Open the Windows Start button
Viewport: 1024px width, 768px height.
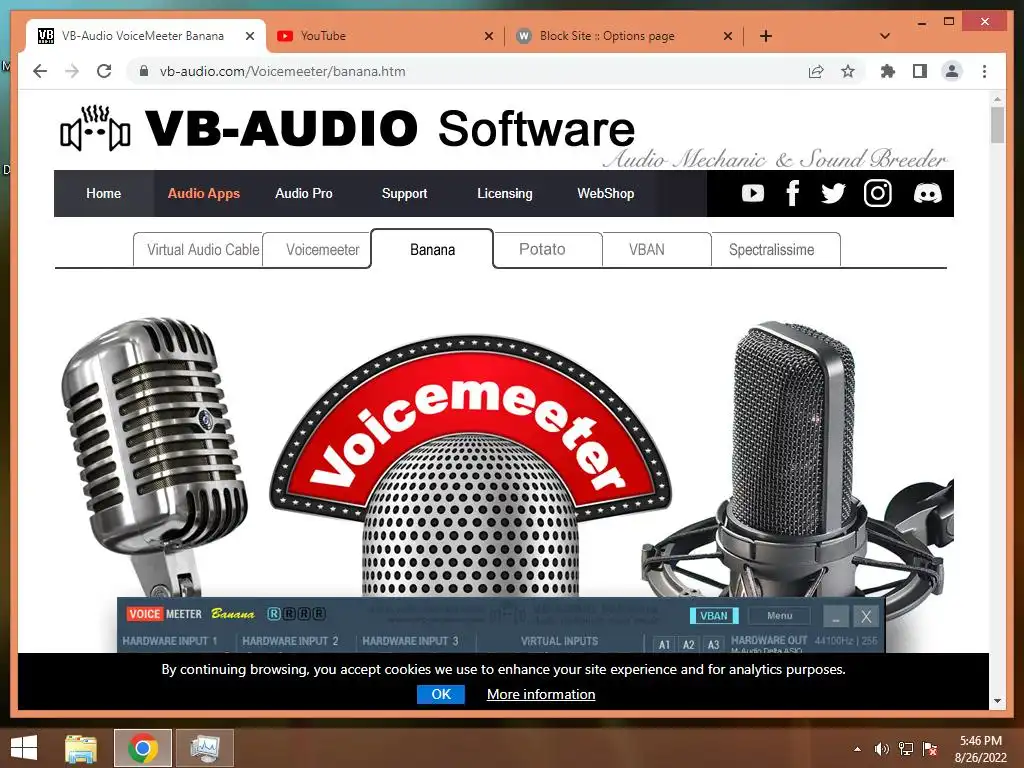click(x=24, y=748)
